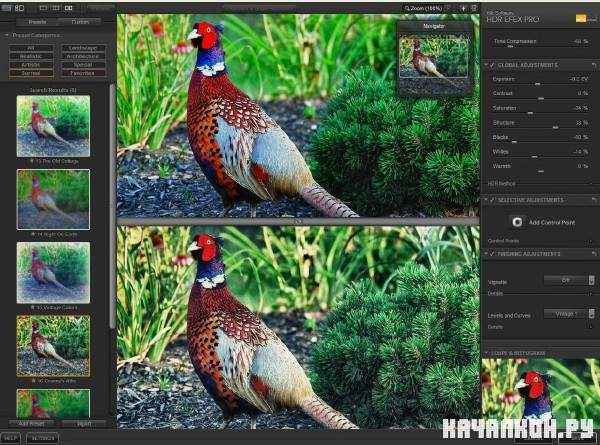Click the Search Results heading
The image size is (600, 445).
[53, 90]
